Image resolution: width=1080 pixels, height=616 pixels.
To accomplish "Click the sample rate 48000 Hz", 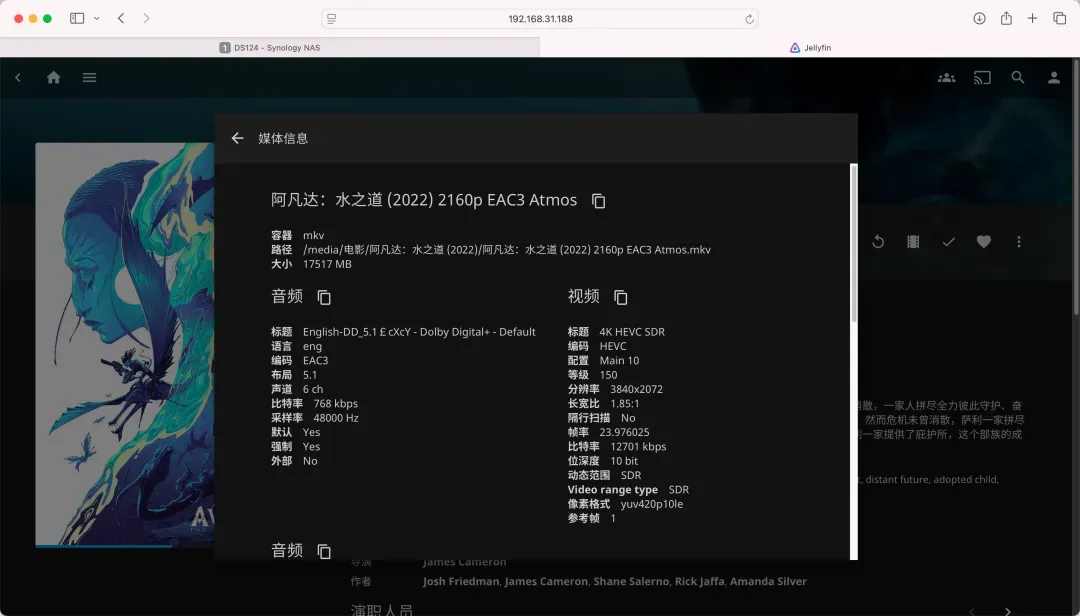I will click(x=335, y=418).
